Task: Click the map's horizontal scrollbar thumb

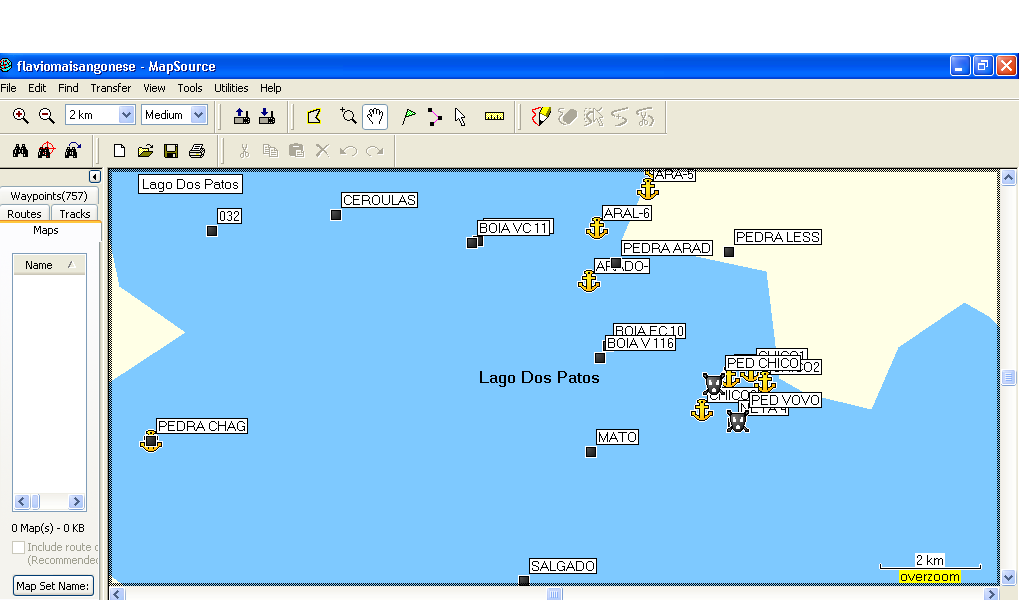Action: [x=554, y=594]
